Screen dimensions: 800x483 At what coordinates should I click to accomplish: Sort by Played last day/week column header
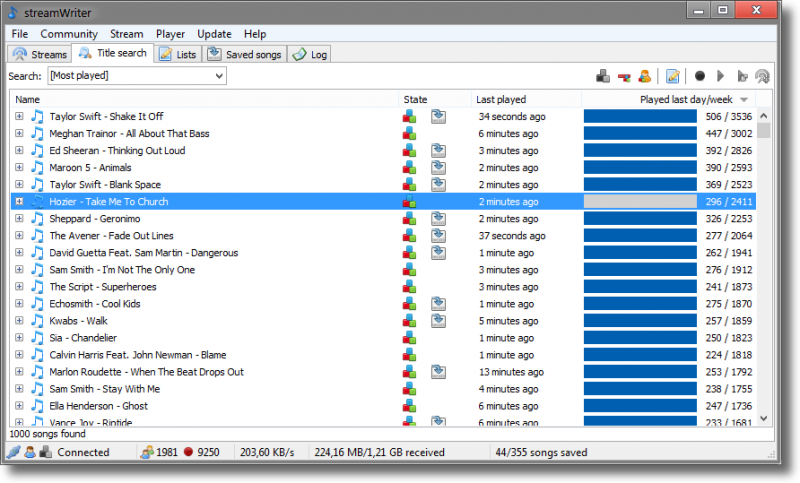686,100
